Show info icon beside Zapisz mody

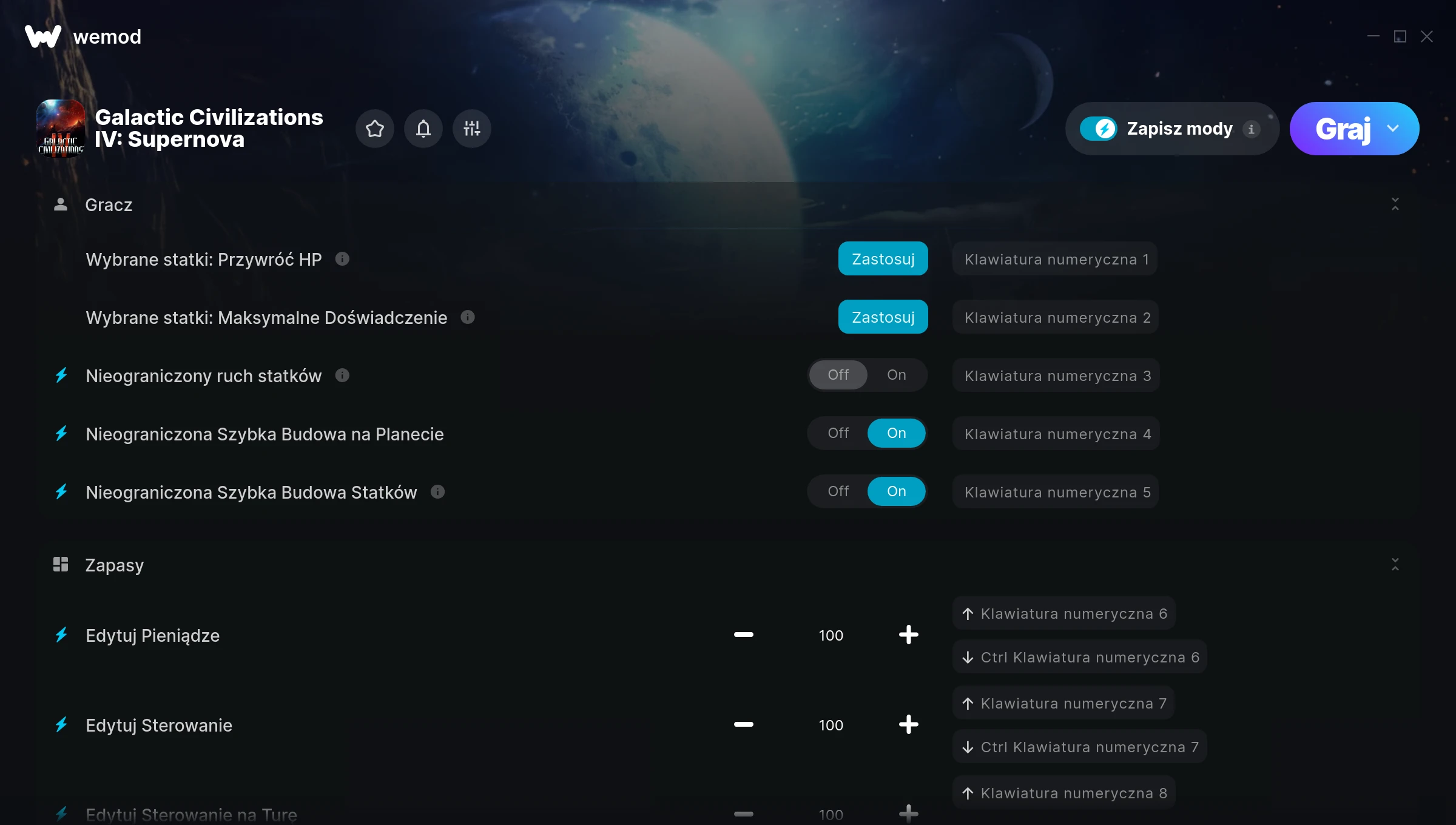(x=1251, y=129)
